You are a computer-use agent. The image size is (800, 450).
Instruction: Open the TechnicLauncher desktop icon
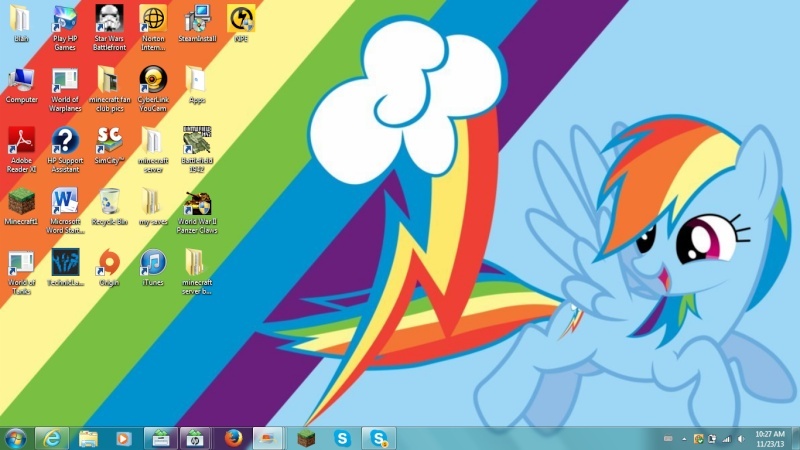click(x=65, y=267)
